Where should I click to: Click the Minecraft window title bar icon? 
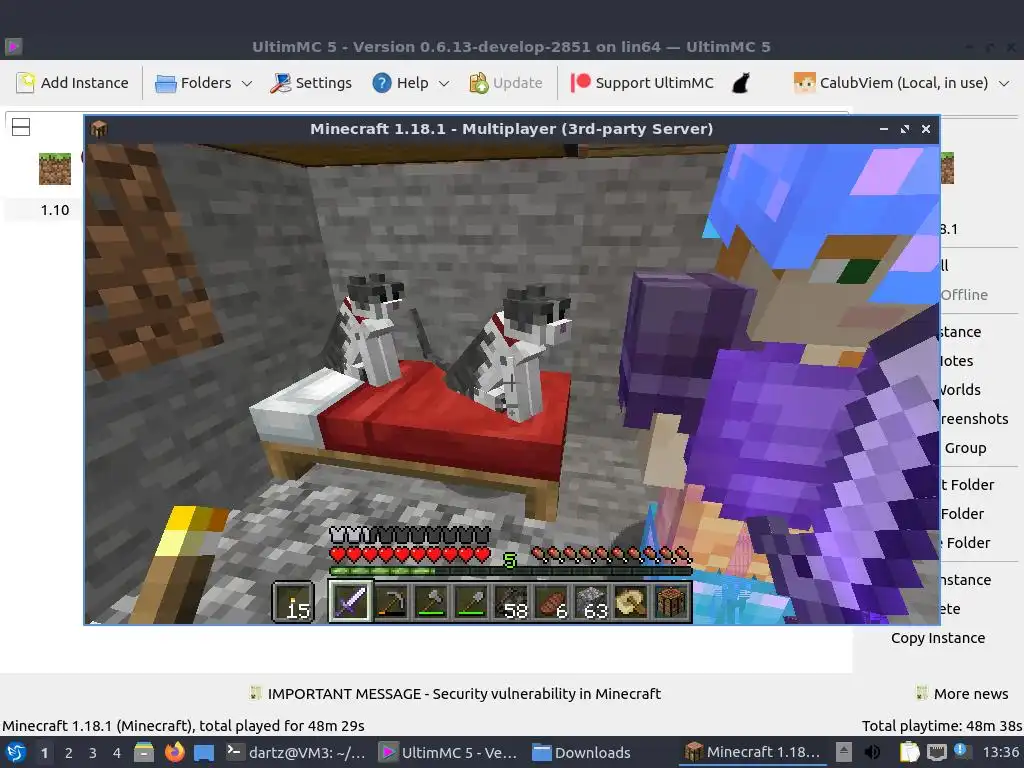(99, 129)
